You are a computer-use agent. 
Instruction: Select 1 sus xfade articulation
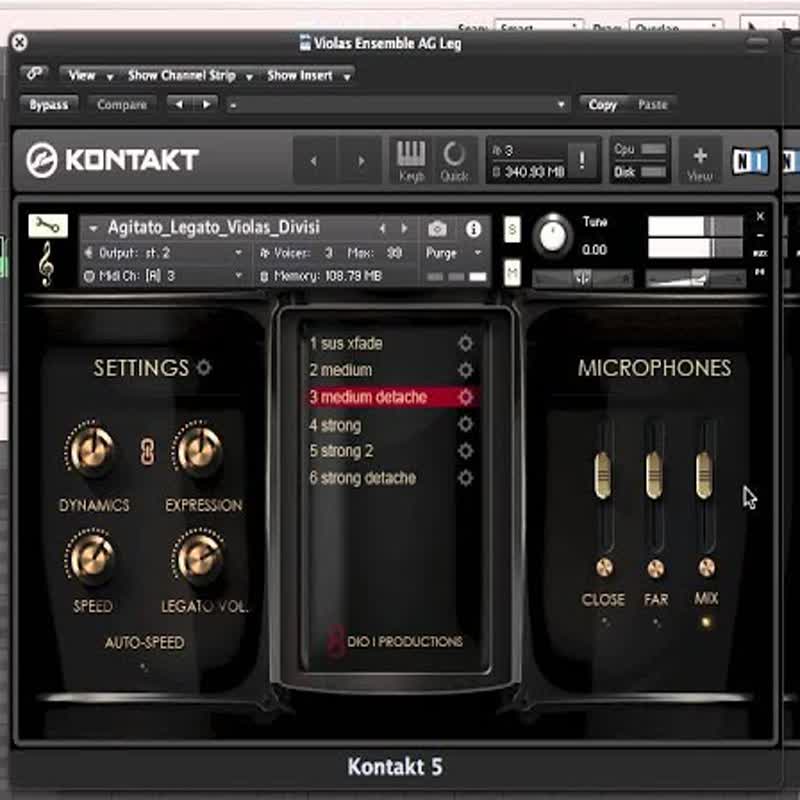point(346,343)
